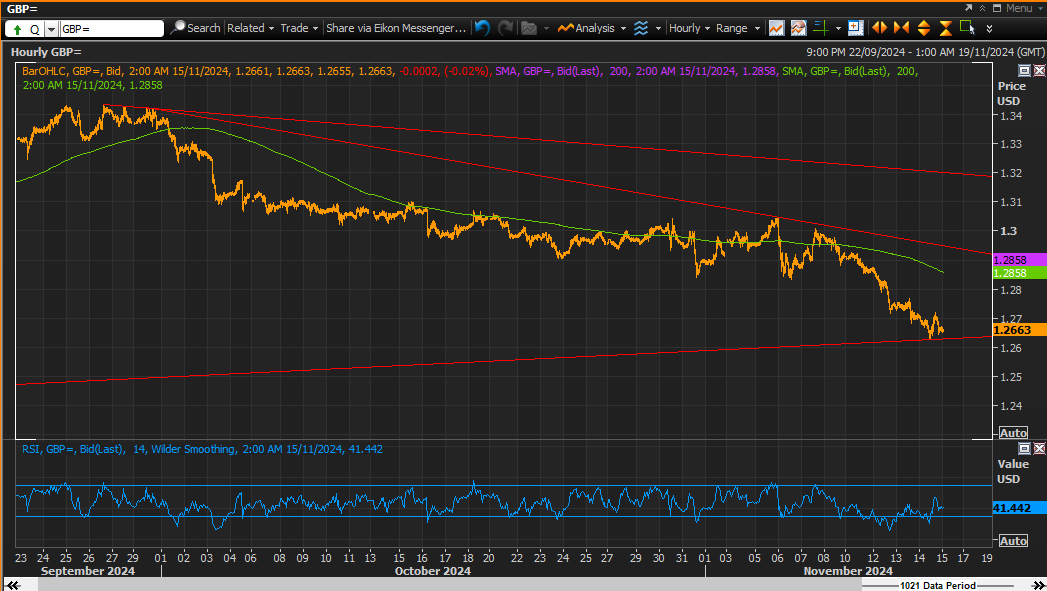This screenshot has height=591, width=1047.
Task: Click the GBP= instrument input field
Action: coord(112,29)
